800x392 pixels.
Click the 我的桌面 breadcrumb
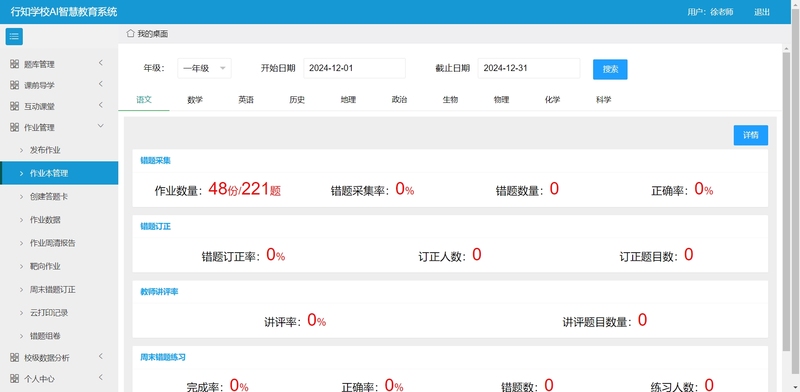click(153, 34)
